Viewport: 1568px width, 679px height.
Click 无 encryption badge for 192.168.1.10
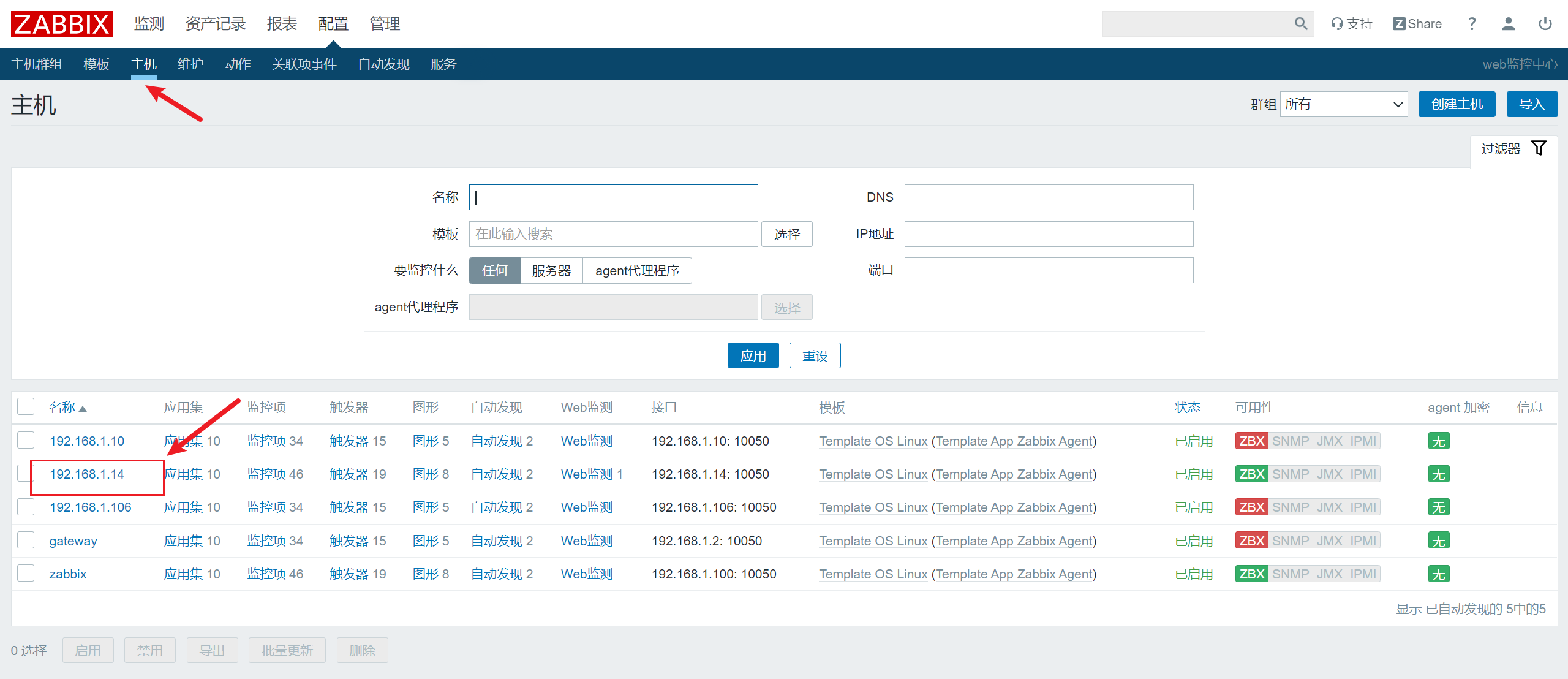(1438, 441)
